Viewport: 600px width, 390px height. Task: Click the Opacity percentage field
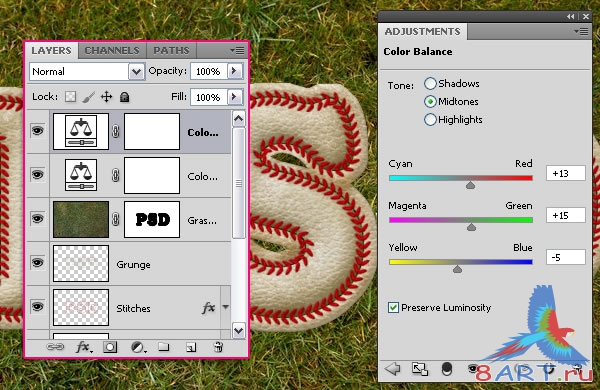point(209,71)
